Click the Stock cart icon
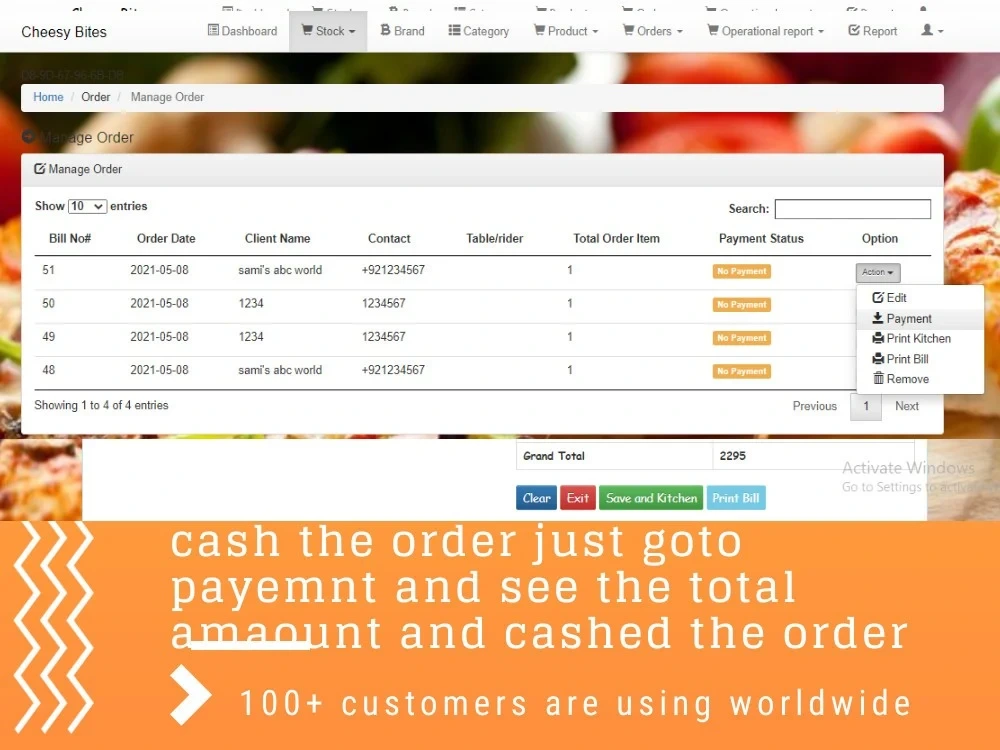 307,30
